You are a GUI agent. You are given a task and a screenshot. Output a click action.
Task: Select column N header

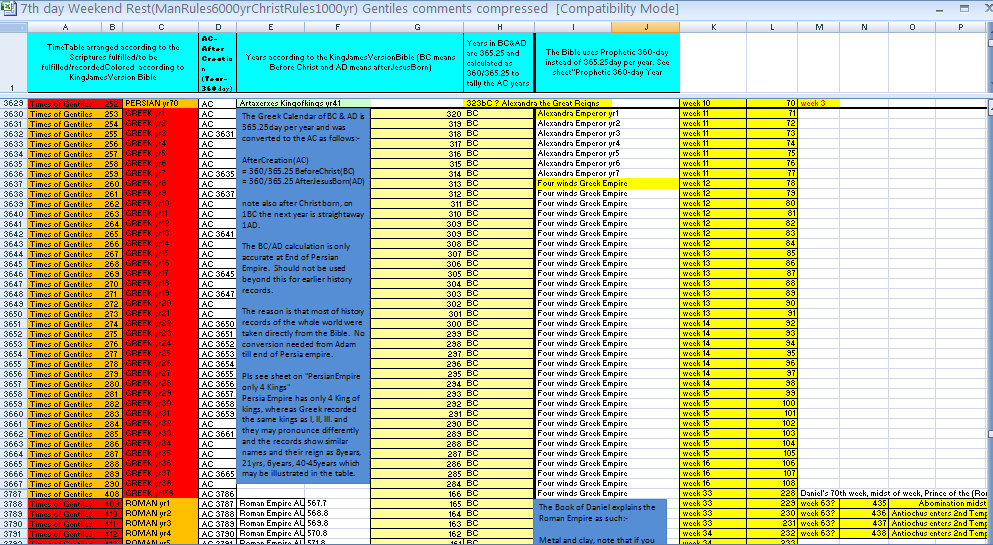(864, 27)
